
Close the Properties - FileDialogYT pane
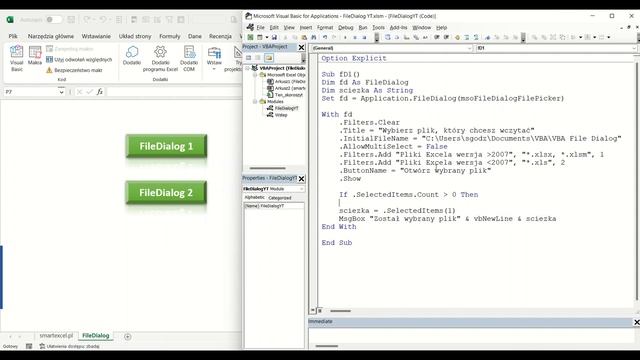click(301, 179)
